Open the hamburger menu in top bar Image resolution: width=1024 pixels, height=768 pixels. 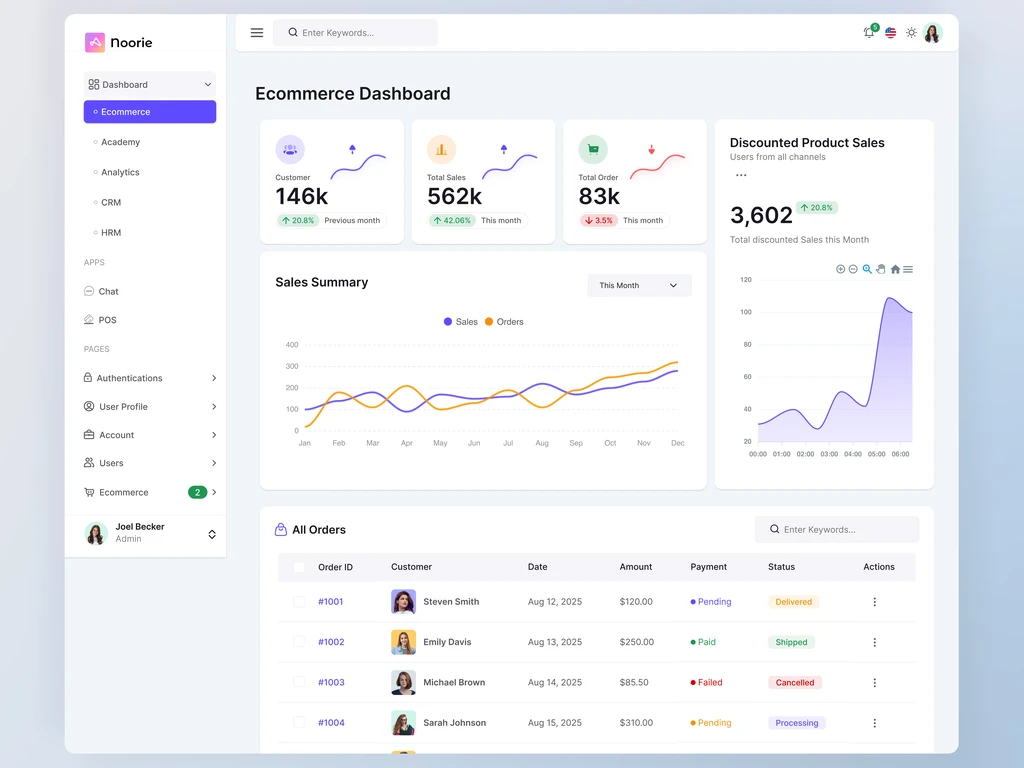[257, 33]
